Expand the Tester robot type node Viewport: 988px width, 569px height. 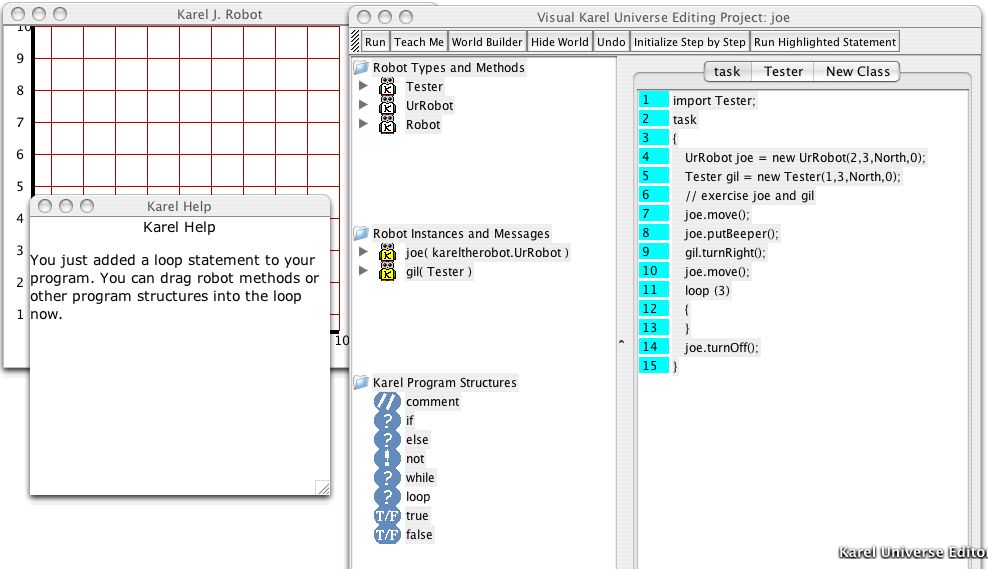364,87
